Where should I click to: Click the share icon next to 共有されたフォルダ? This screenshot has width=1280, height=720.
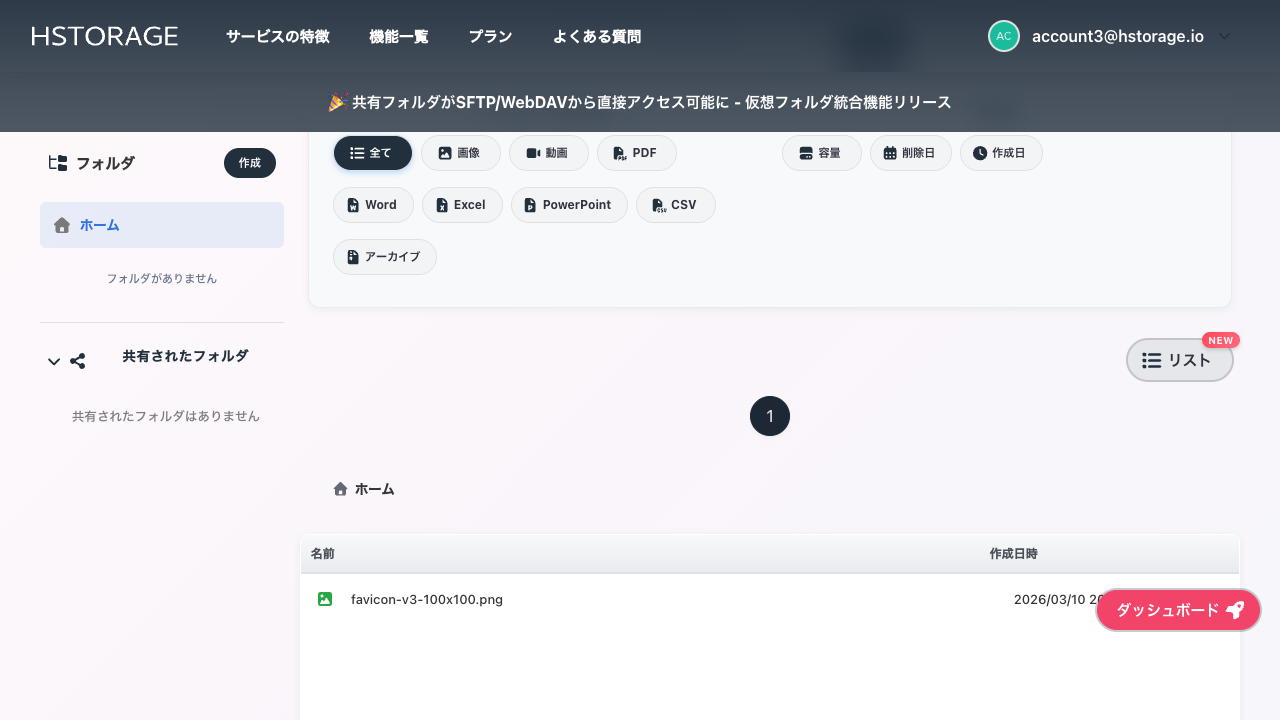point(78,361)
